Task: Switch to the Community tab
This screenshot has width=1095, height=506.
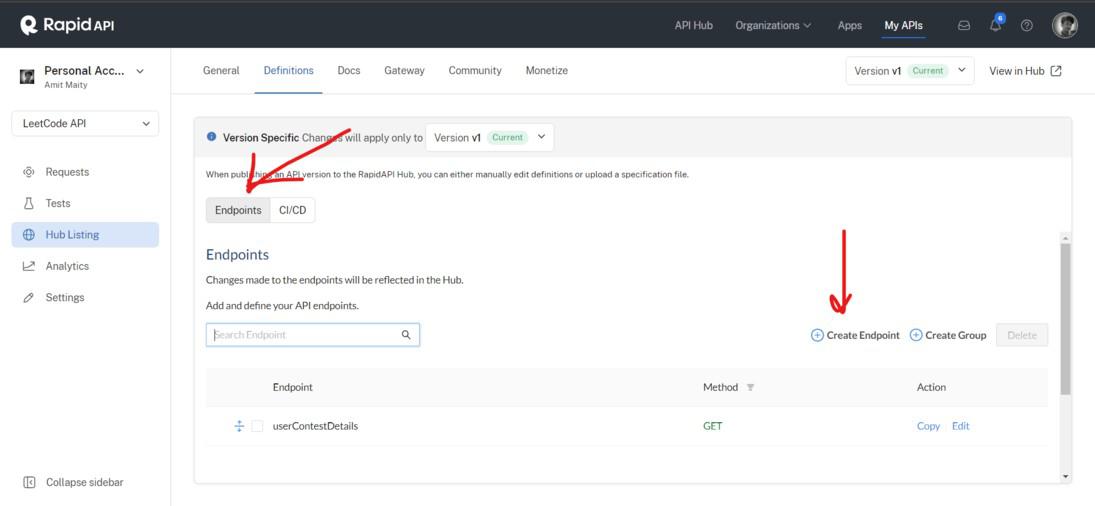Action: [475, 70]
